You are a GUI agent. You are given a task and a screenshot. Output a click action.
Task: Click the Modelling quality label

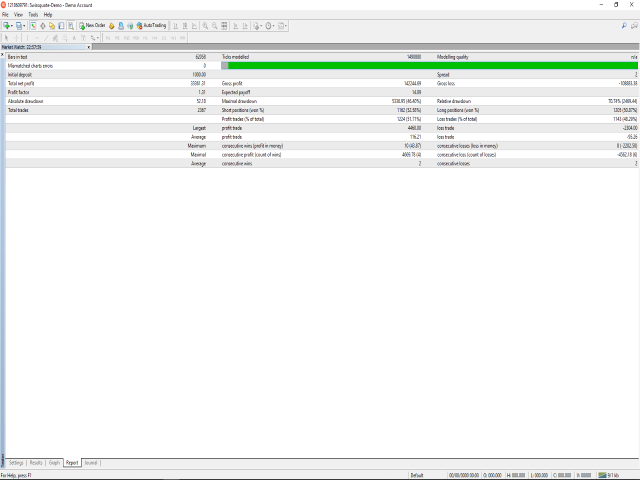pyautogui.click(x=453, y=57)
